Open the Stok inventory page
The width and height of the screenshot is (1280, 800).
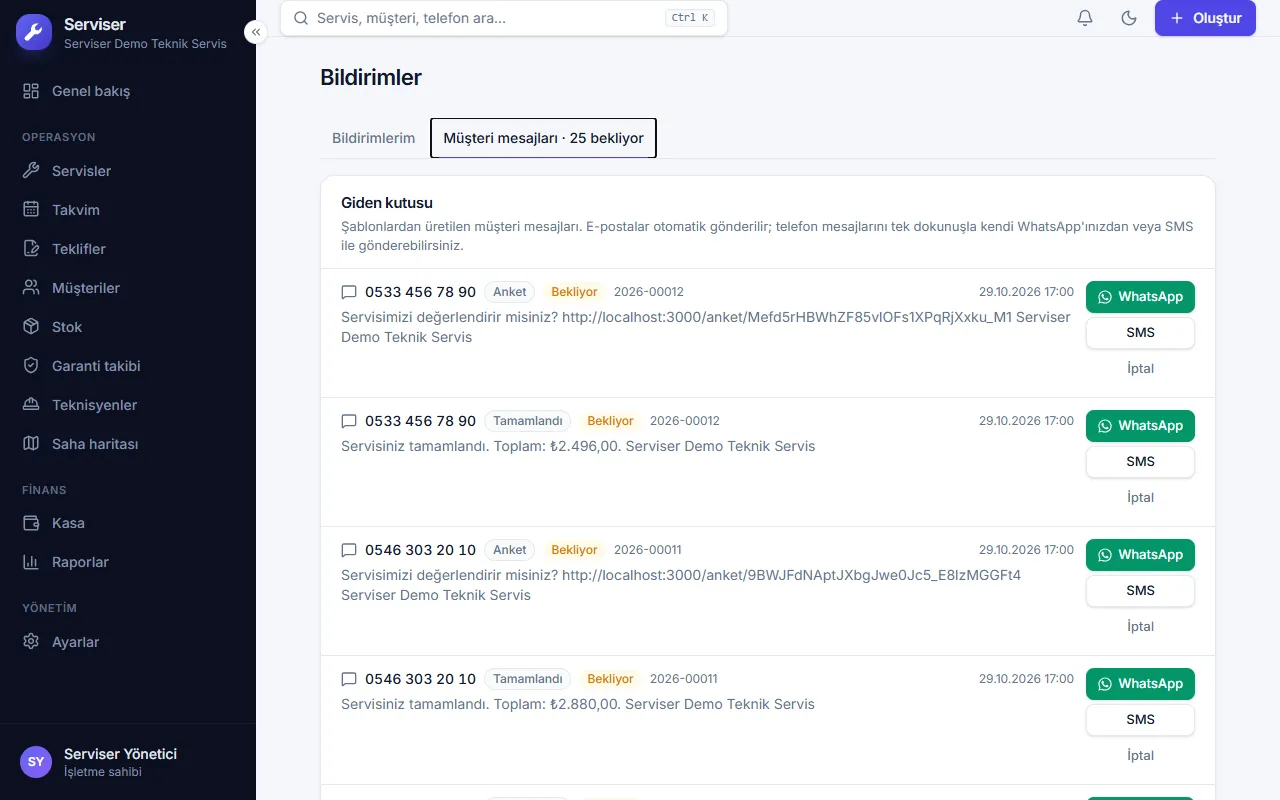(x=128, y=327)
